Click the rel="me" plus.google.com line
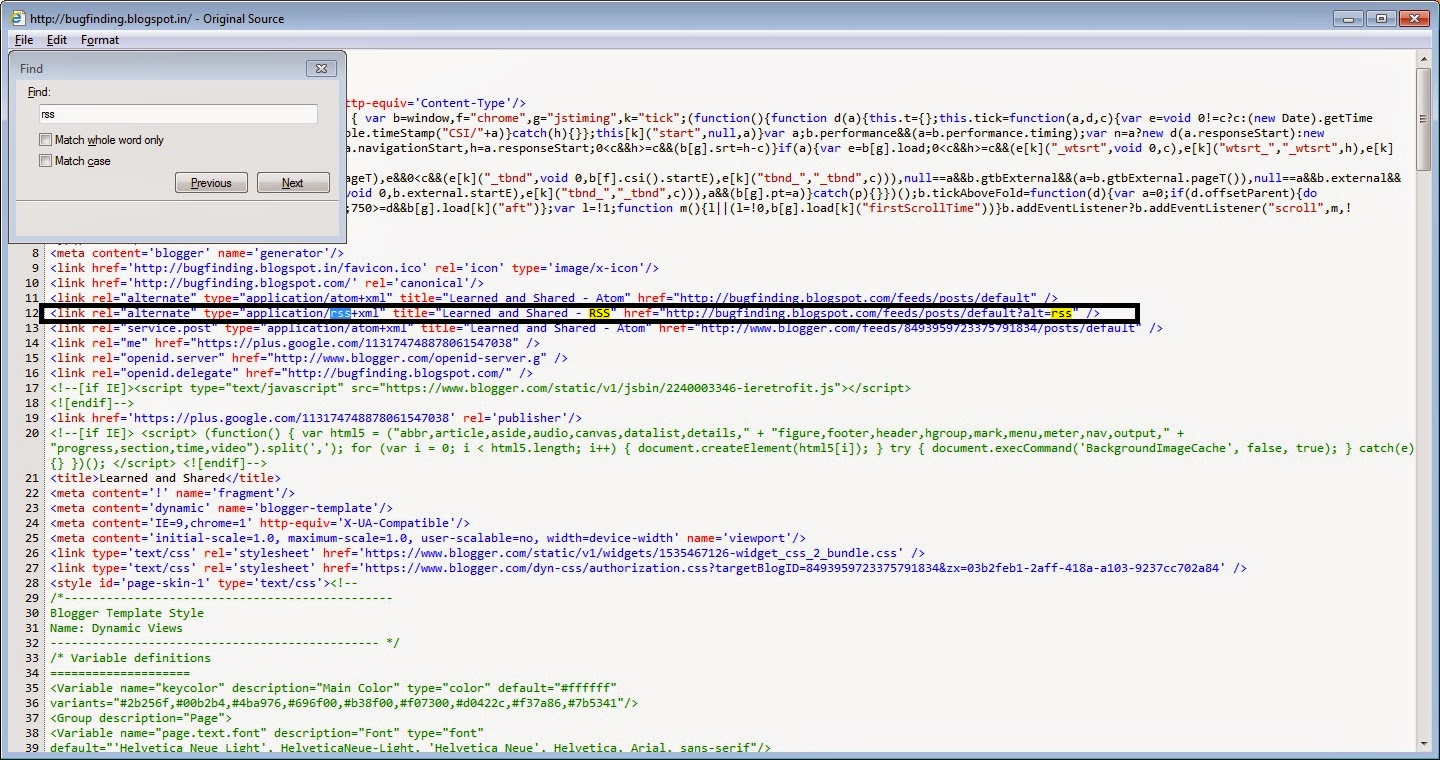 (x=294, y=343)
